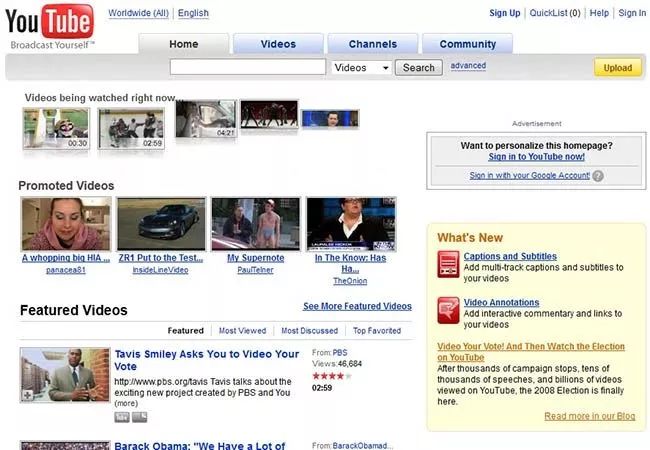Click the five-star rating on the Tavis Smiley video

332,376
